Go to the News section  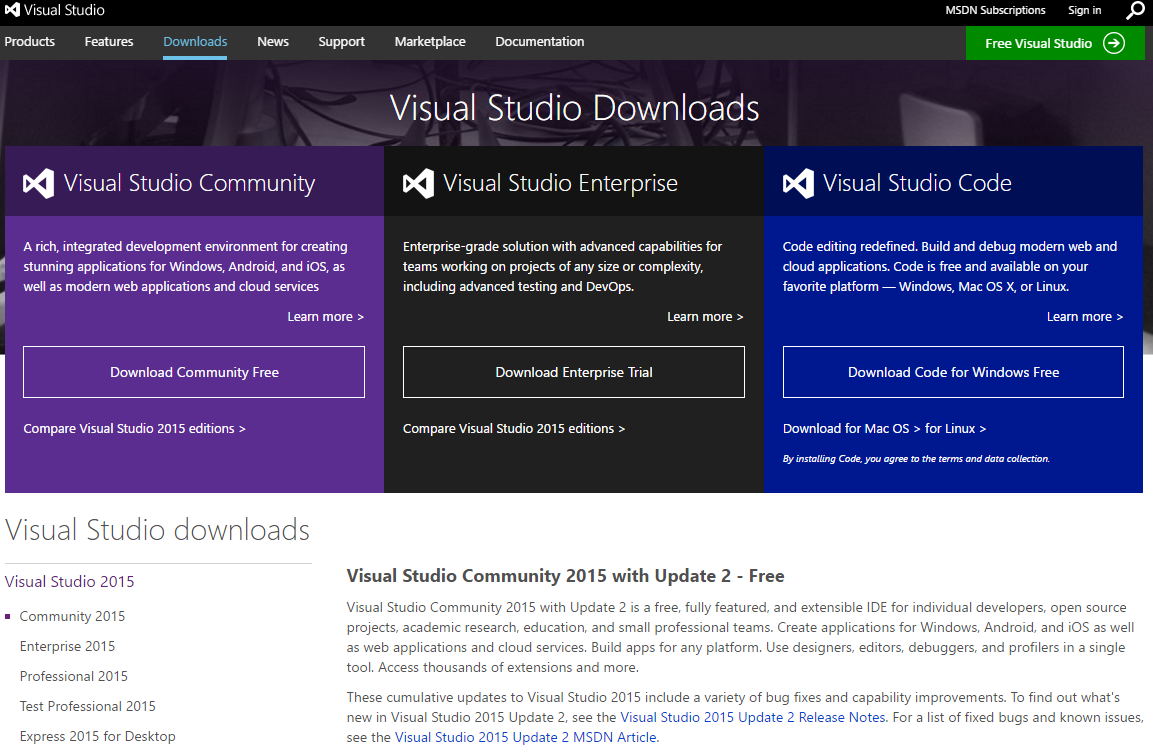273,42
